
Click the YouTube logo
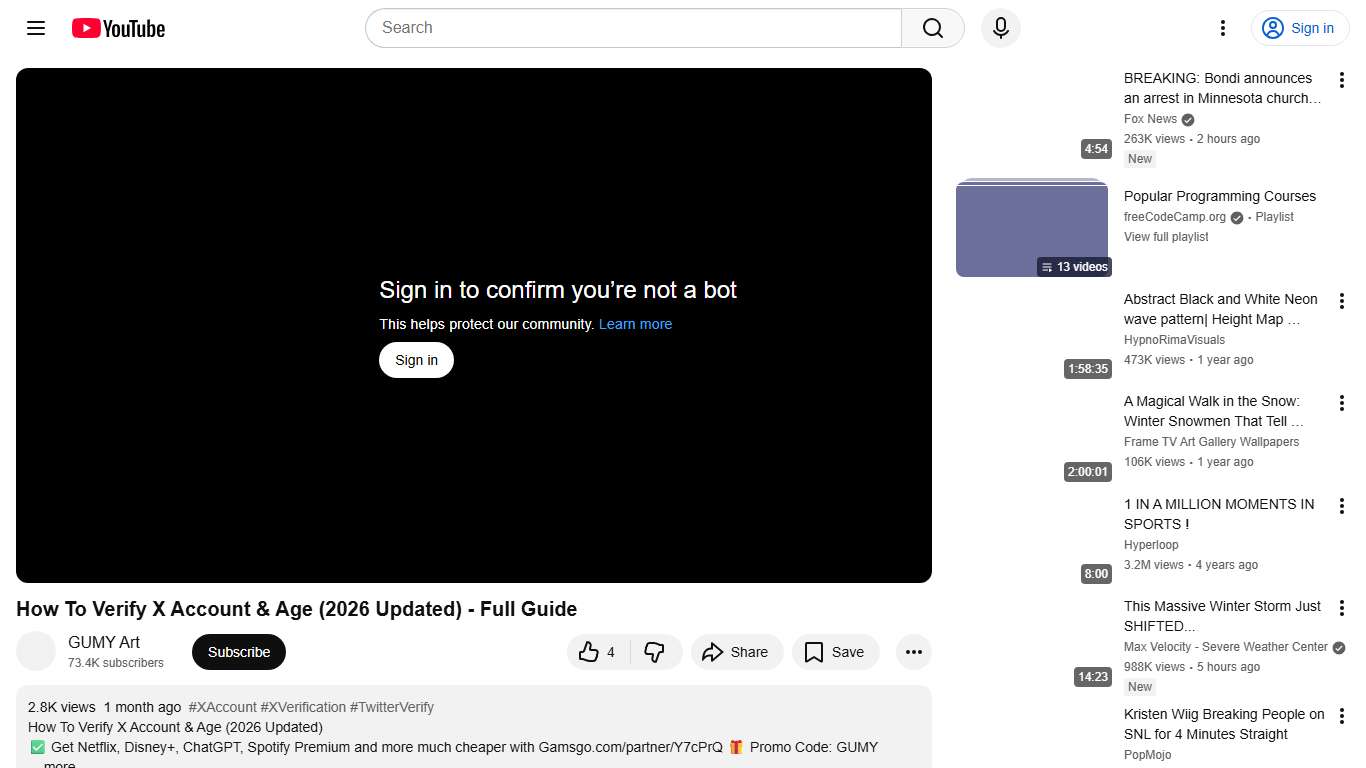pyautogui.click(x=117, y=28)
